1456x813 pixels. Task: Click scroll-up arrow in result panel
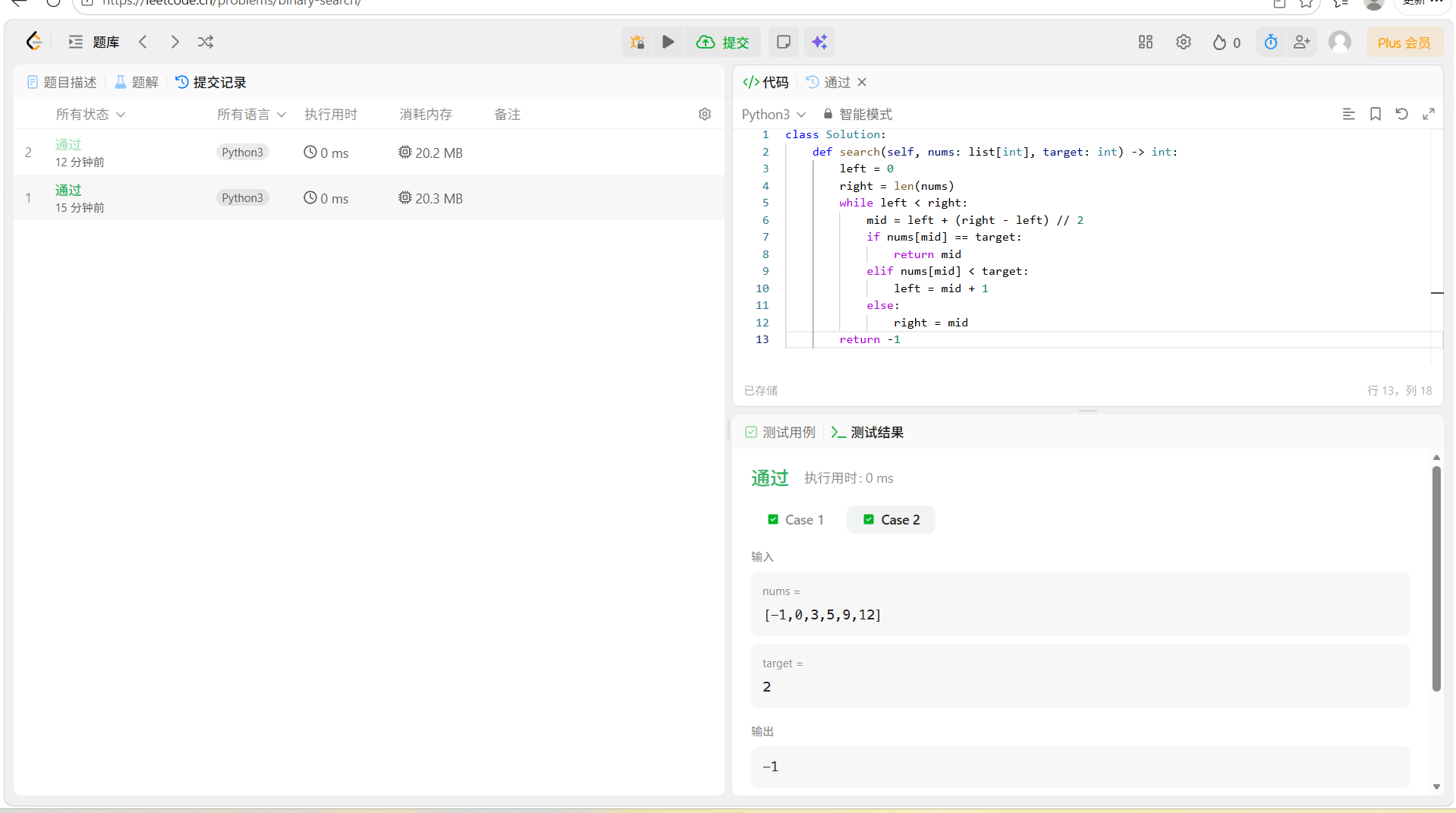pyautogui.click(x=1436, y=457)
